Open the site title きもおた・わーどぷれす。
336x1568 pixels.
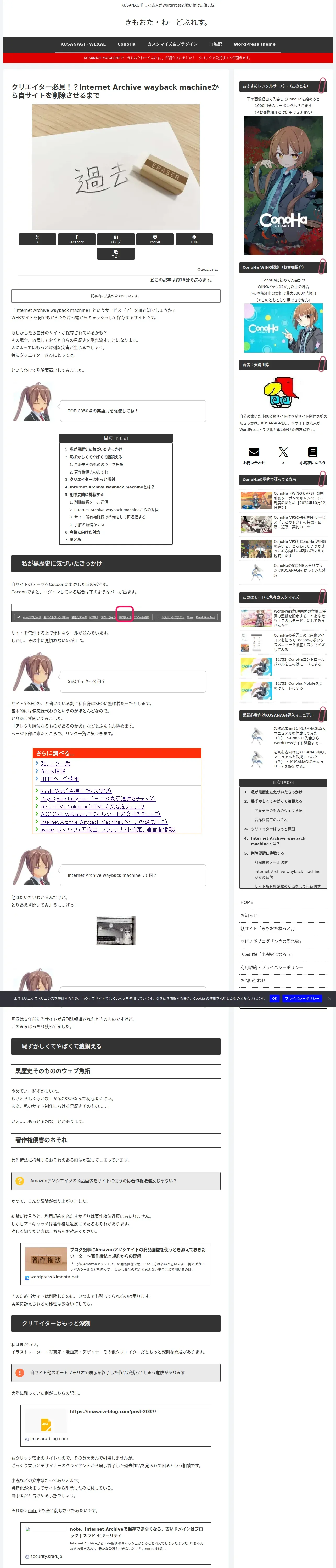168,22
